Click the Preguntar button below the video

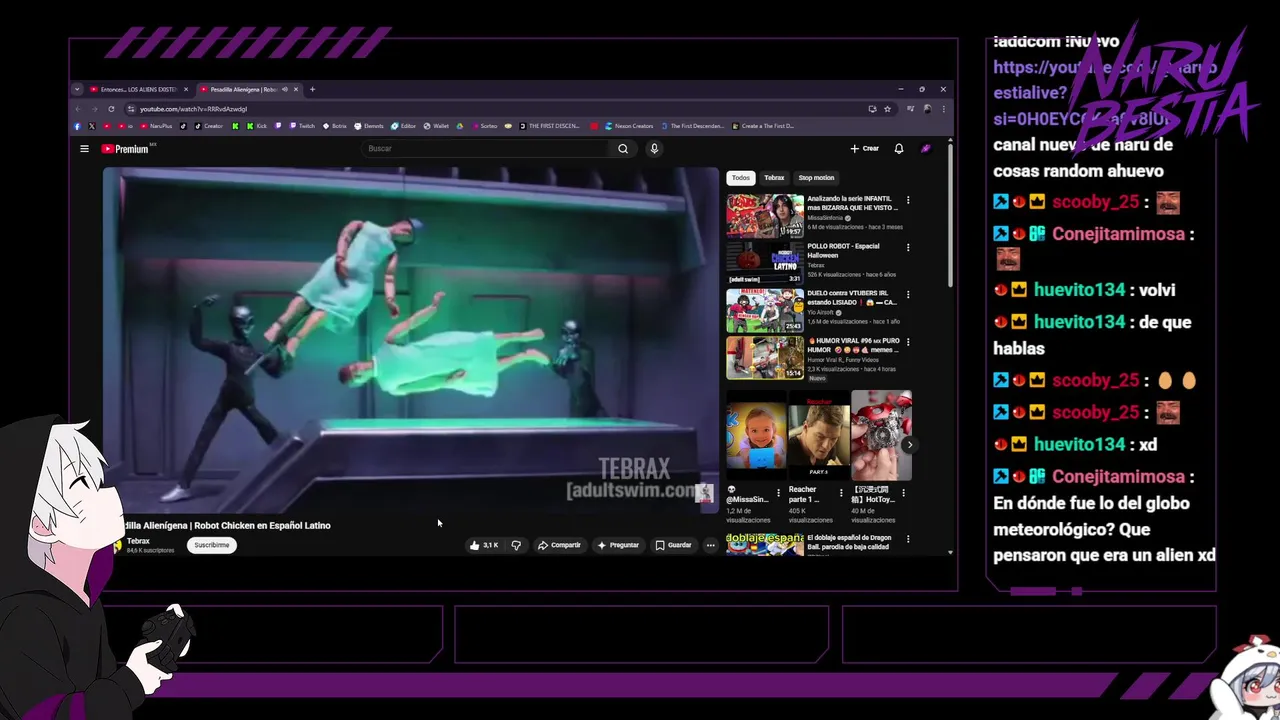click(x=618, y=545)
